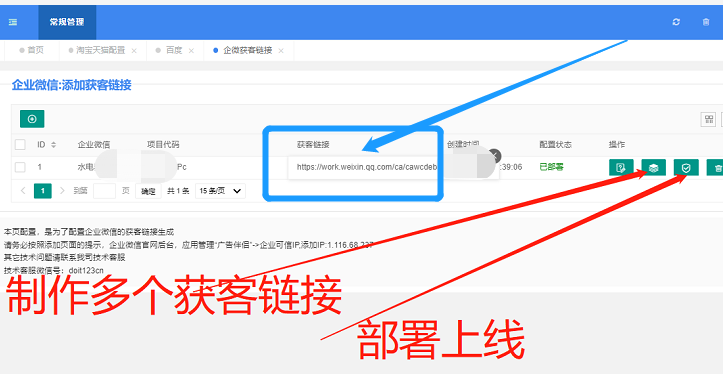Check the select-all header checkbox
This screenshot has height=374, width=723.
tap(20, 145)
